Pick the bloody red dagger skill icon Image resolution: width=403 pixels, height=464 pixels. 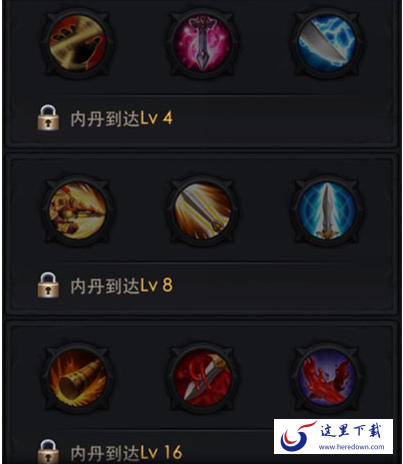(x=202, y=378)
